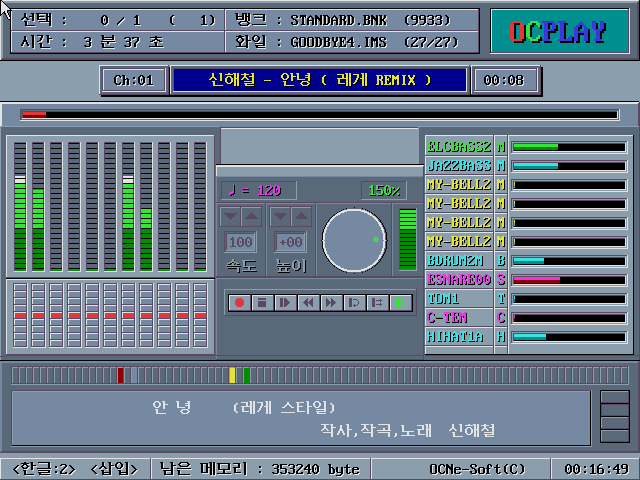Select the ESNARE00 instrument row
Viewport: 640px width, 480px height.
click(459, 280)
